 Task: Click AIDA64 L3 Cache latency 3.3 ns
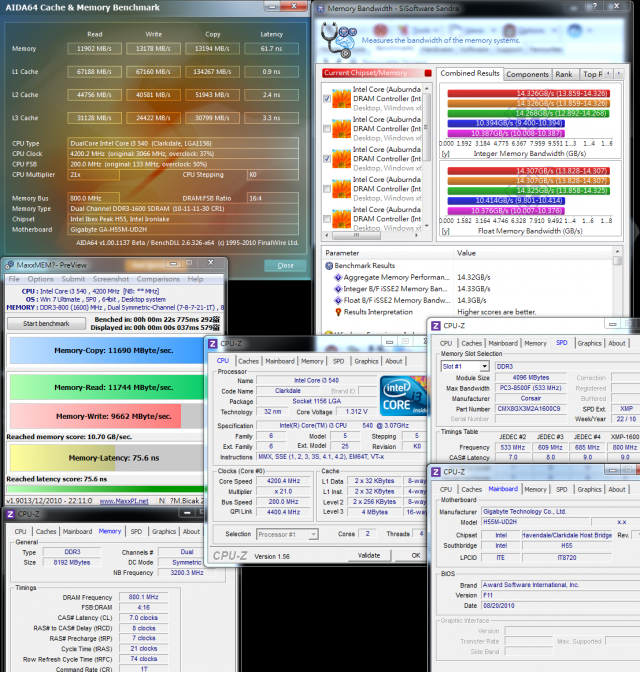pyautogui.click(x=271, y=118)
